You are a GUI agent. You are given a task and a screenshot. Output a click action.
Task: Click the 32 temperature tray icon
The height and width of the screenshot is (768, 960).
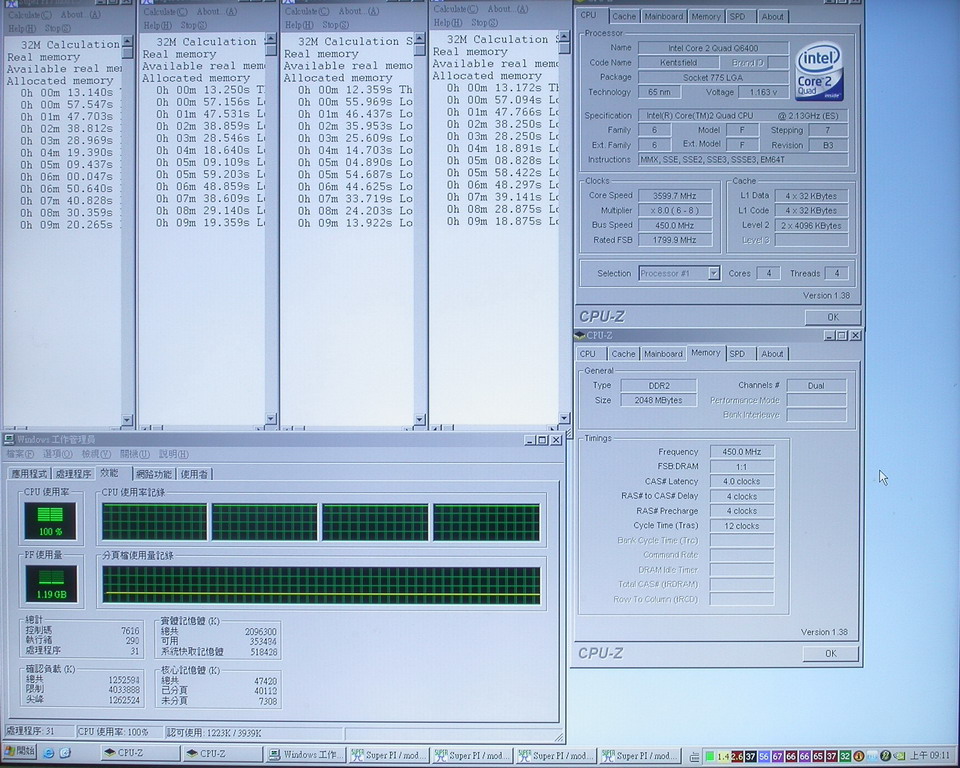tap(845, 756)
